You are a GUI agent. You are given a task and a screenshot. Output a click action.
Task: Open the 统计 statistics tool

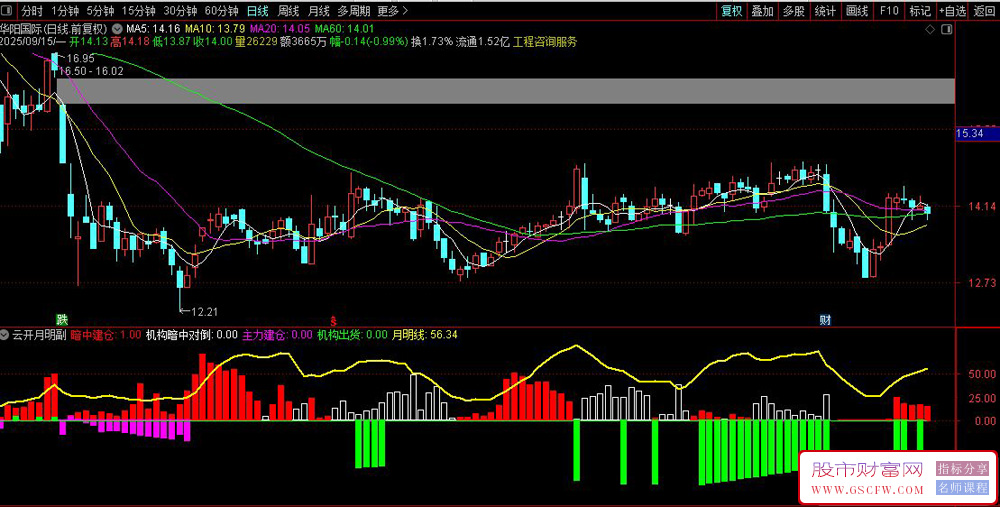825,11
